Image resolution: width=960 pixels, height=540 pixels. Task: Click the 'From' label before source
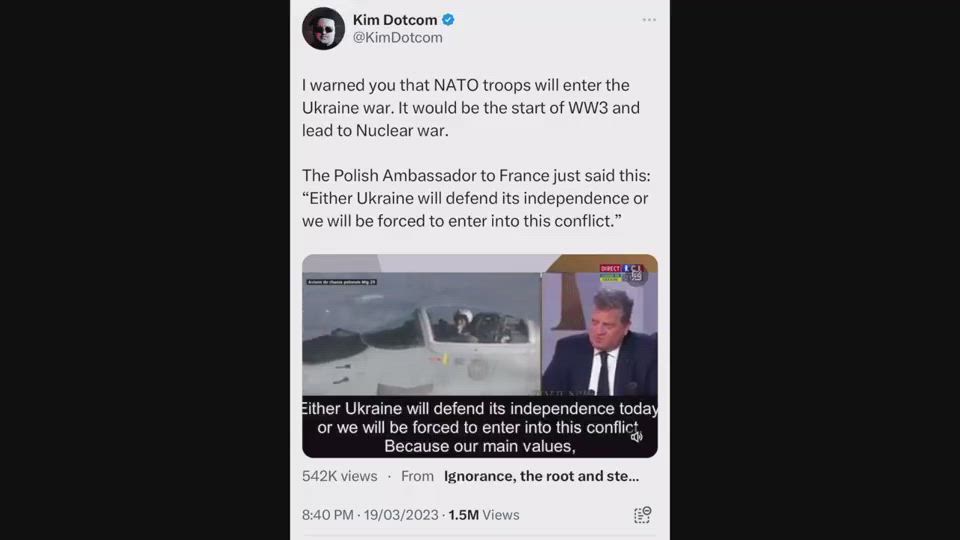417,476
